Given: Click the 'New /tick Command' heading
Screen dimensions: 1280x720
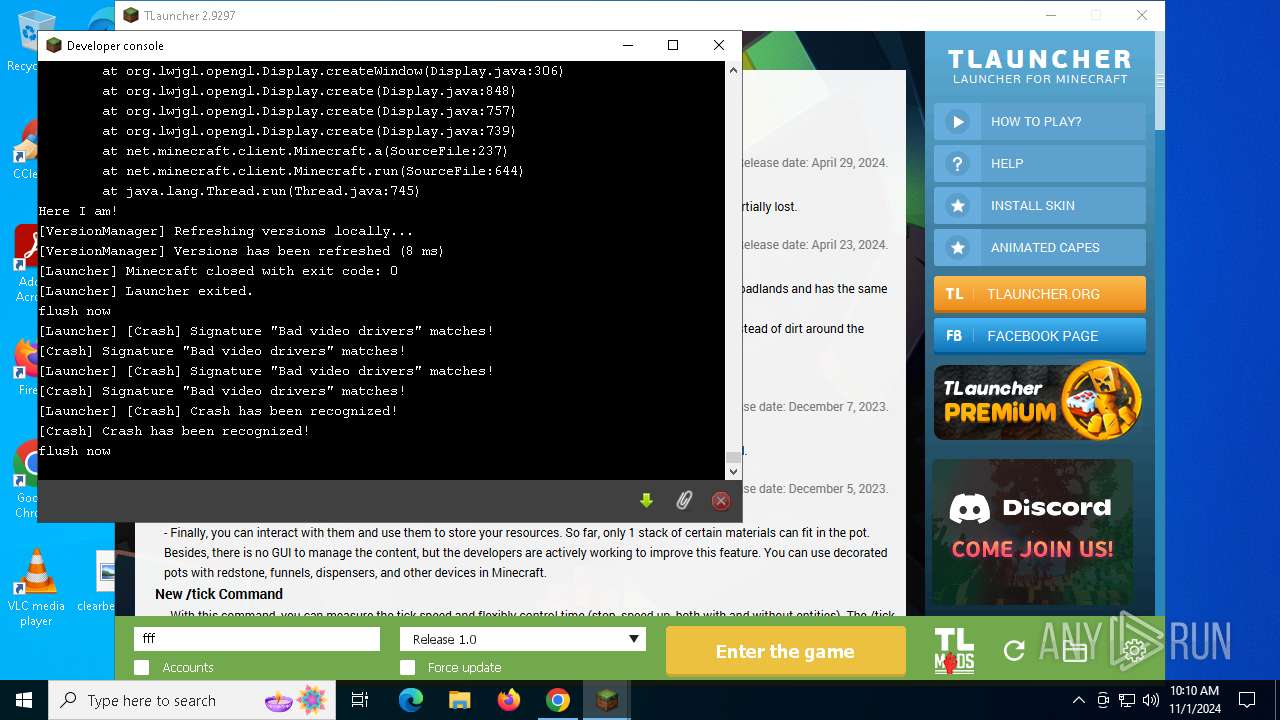Looking at the screenshot, I should point(219,594).
